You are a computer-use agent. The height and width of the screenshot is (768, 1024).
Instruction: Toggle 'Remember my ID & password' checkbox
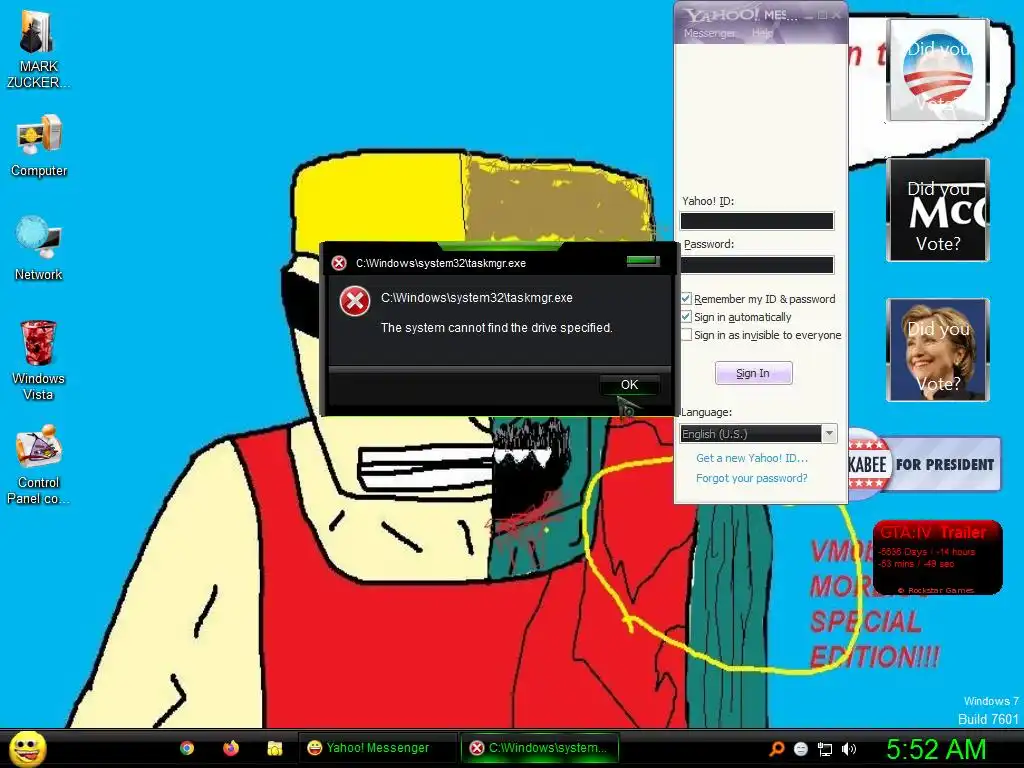[x=686, y=298]
